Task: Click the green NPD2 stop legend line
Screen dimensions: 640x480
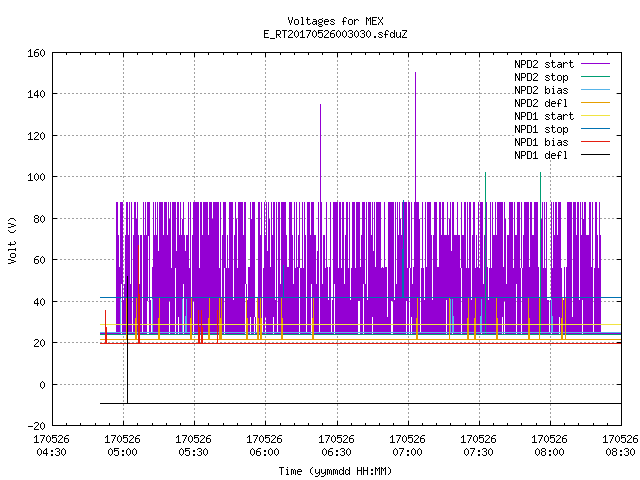Action: [x=595, y=76]
